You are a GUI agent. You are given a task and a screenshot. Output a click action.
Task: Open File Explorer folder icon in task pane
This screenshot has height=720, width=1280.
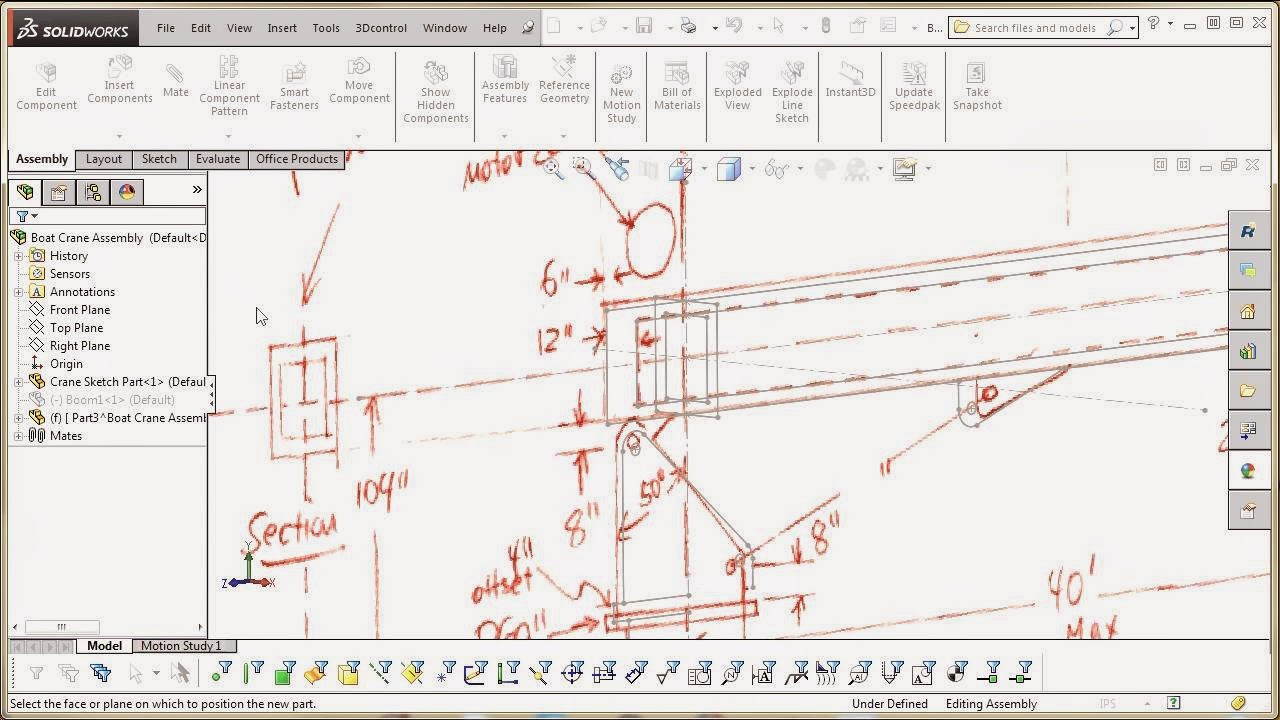1248,391
